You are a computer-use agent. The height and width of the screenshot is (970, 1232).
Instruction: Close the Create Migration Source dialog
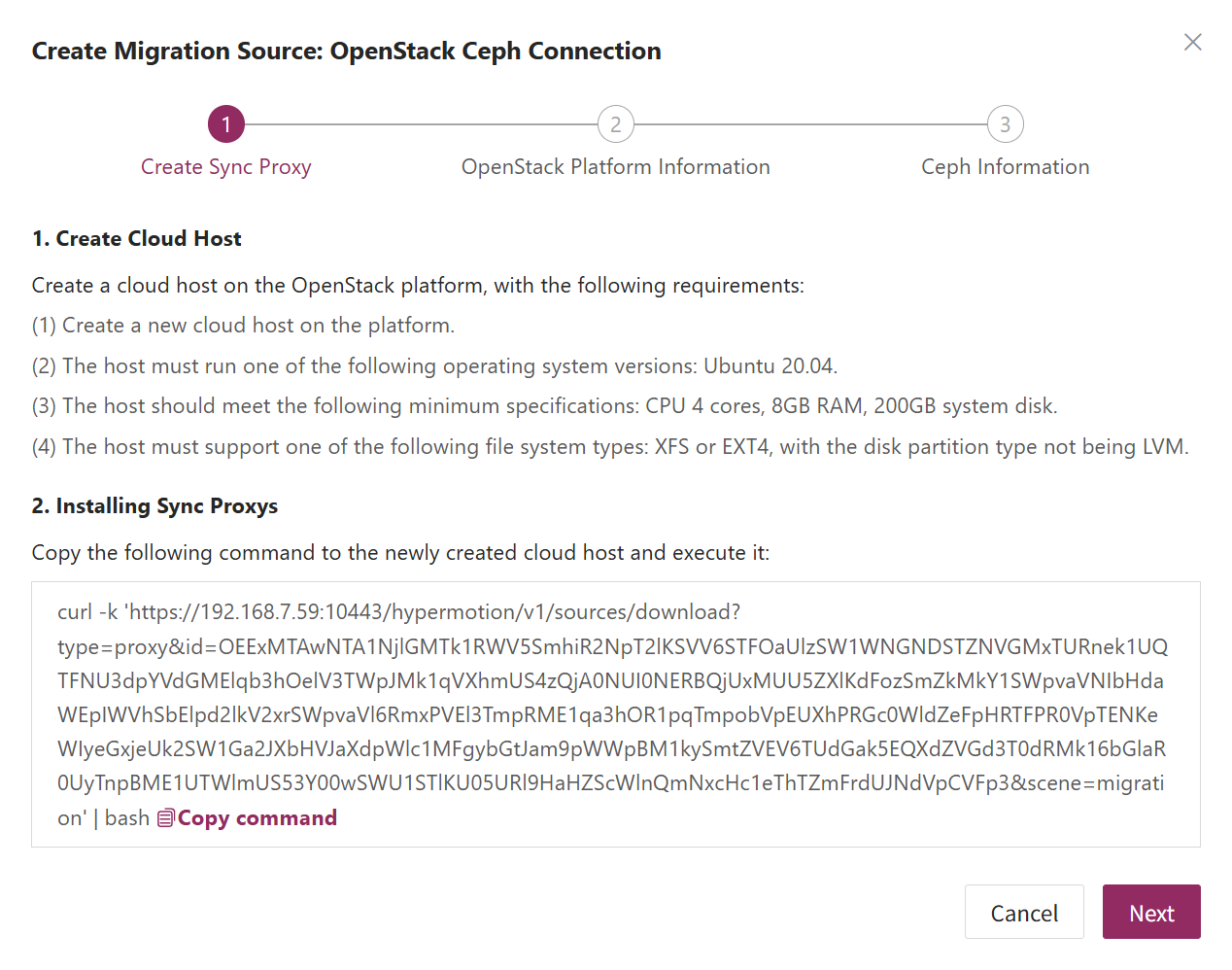point(1193,42)
